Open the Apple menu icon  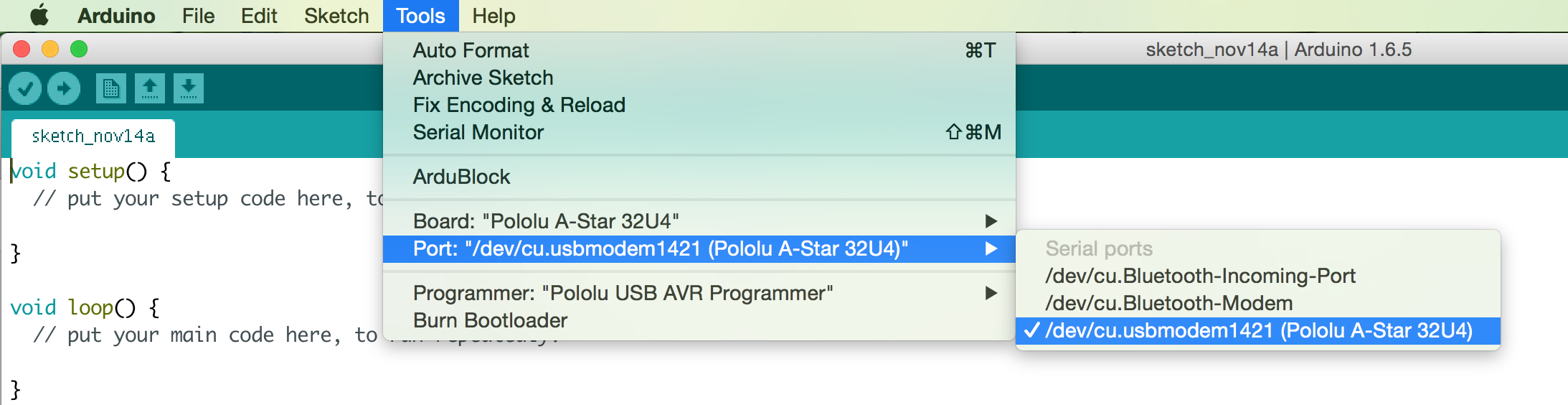[x=39, y=15]
